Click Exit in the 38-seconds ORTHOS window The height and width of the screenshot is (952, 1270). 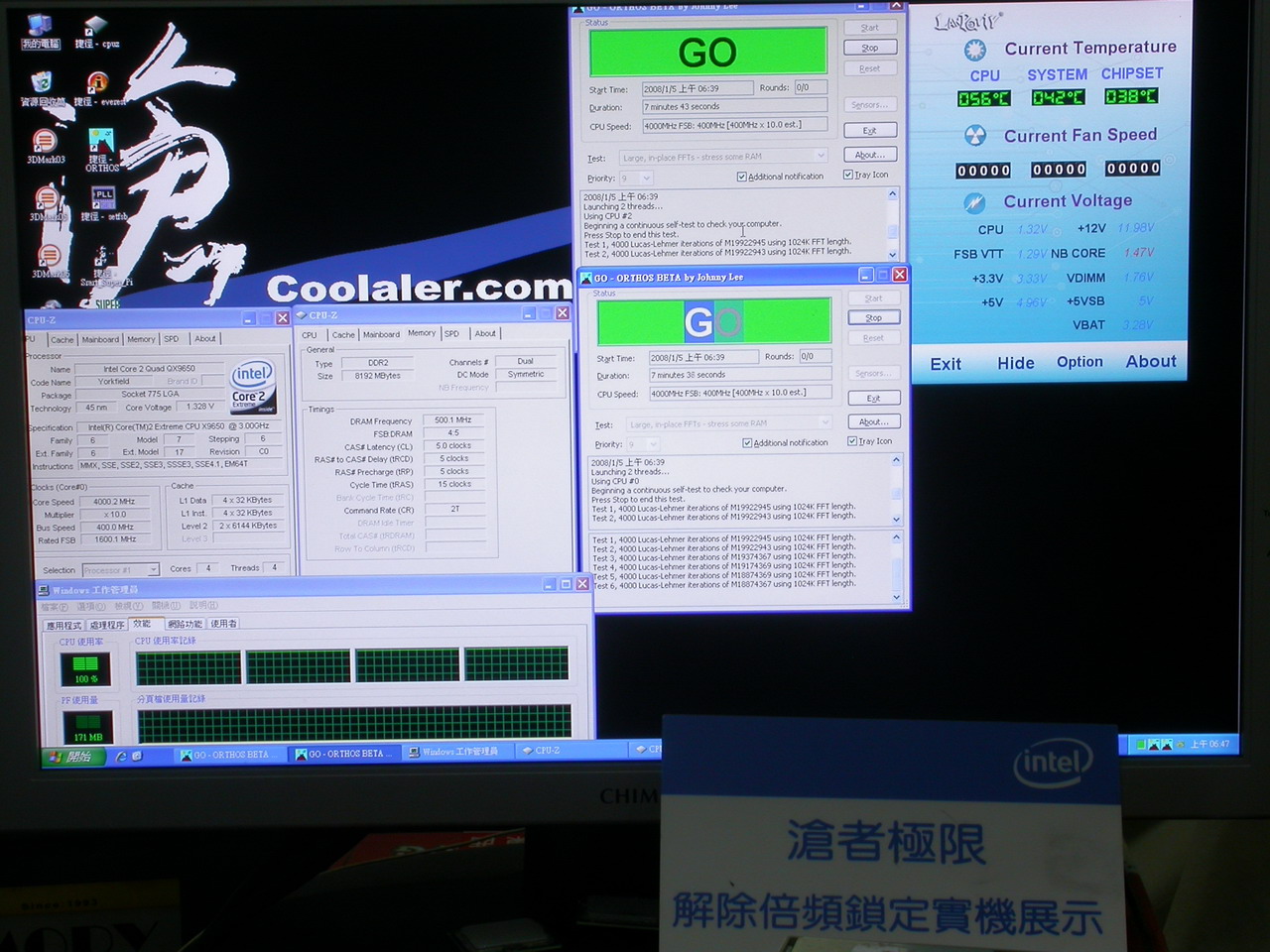pos(873,398)
